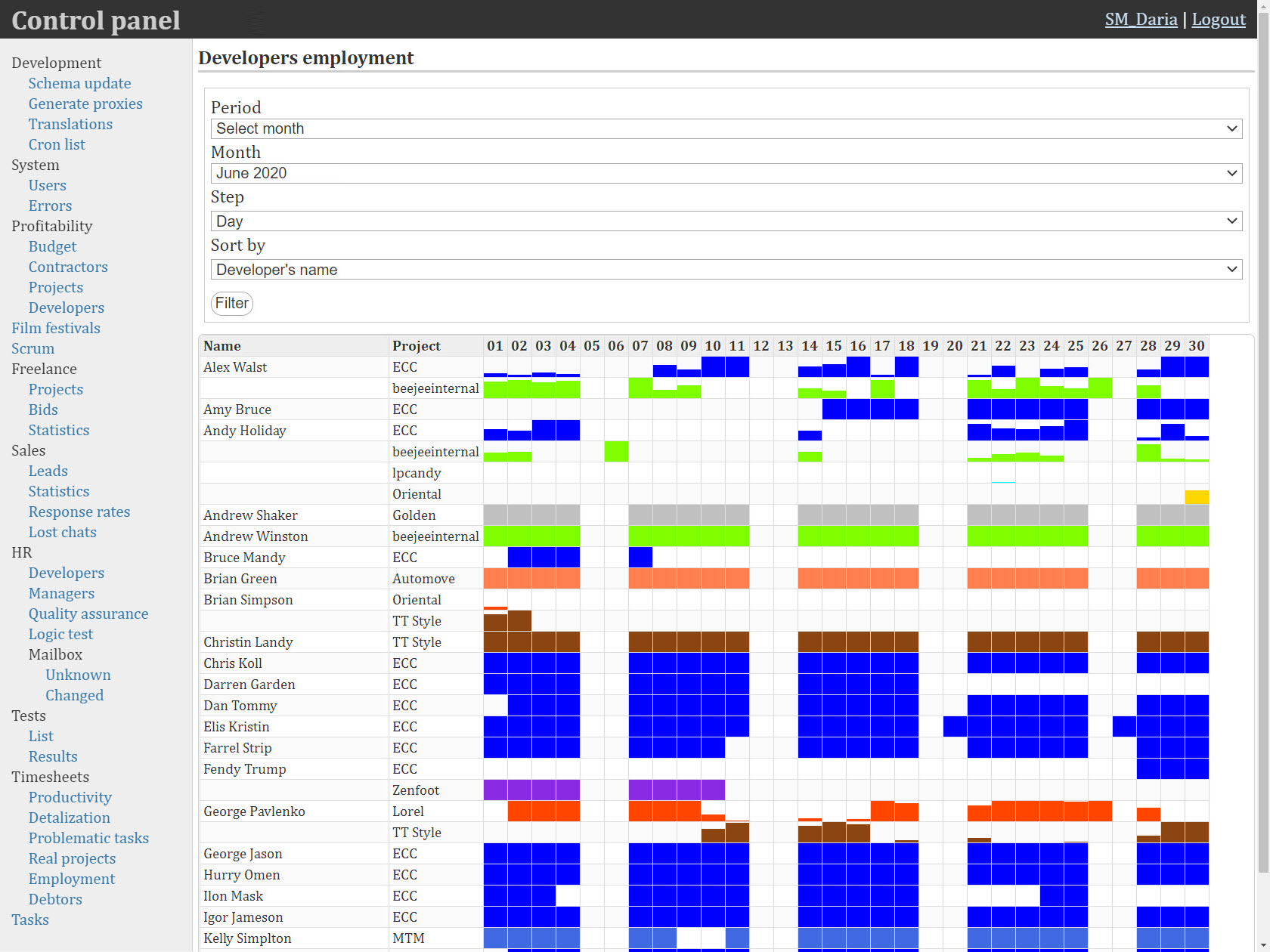
Task: Go to Schema update in sidebar
Action: (x=79, y=83)
